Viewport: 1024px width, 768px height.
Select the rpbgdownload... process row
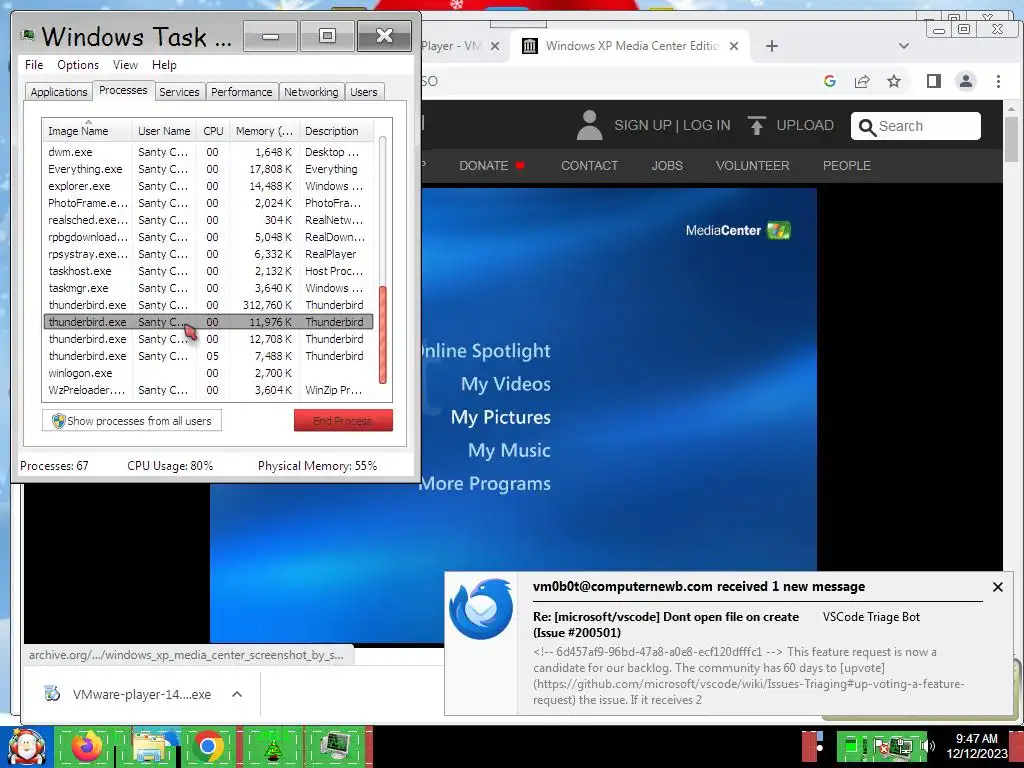tap(208, 236)
